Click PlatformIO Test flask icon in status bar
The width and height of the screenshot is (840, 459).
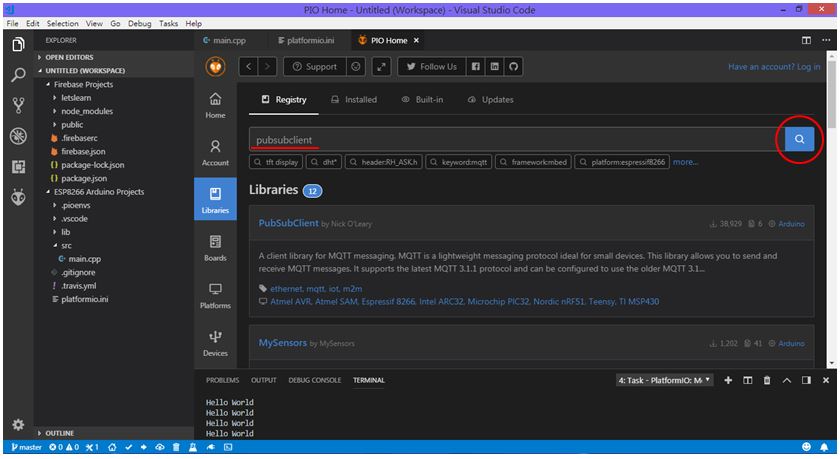coord(193,447)
